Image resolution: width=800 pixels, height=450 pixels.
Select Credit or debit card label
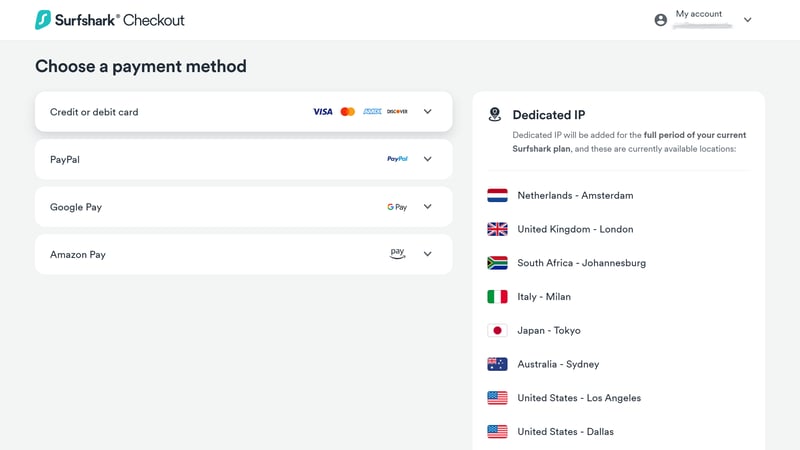pos(94,112)
